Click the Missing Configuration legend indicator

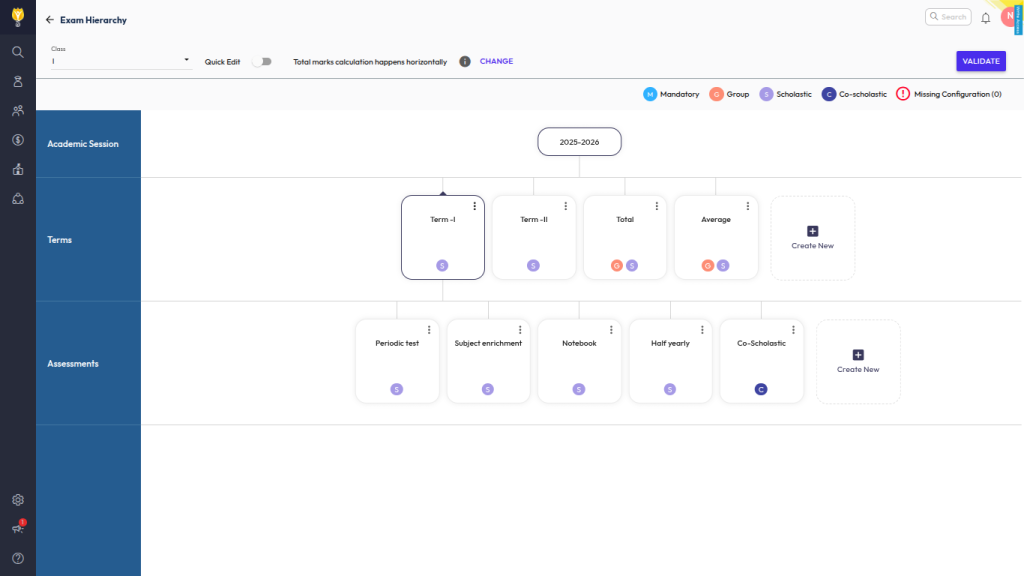coord(903,94)
